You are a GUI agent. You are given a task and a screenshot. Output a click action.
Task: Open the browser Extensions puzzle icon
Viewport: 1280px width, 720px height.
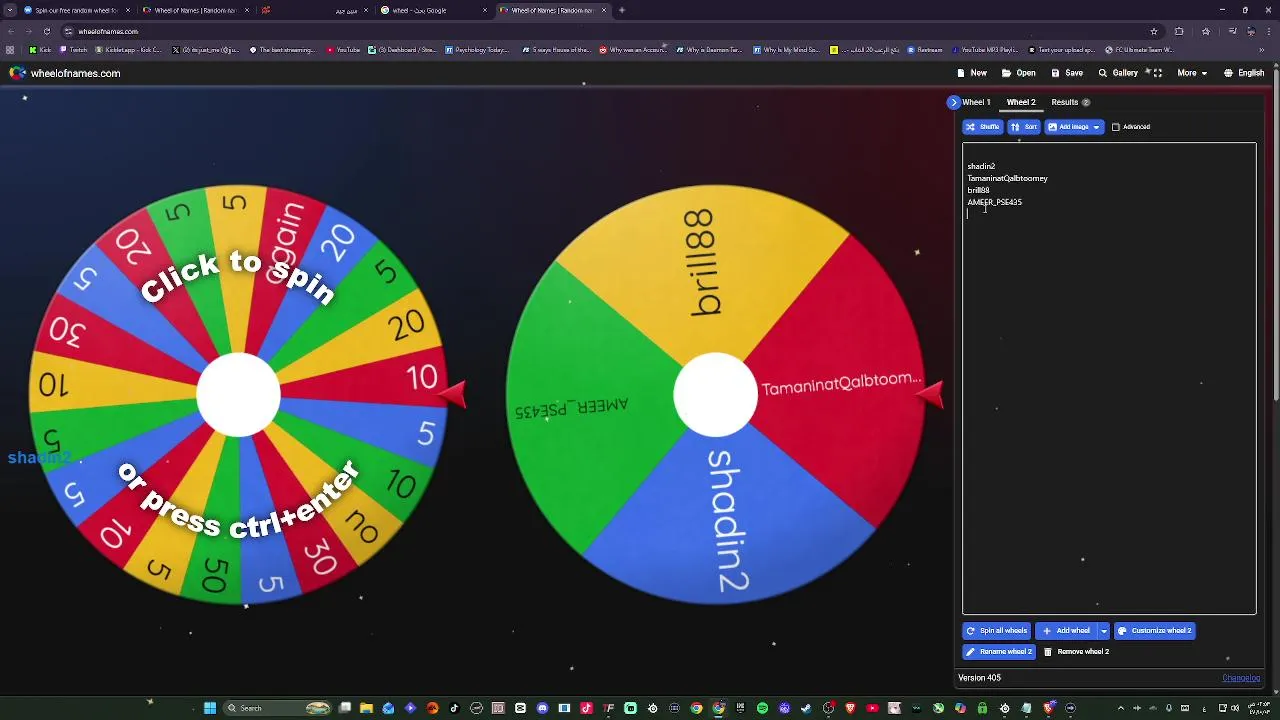[x=1179, y=31]
